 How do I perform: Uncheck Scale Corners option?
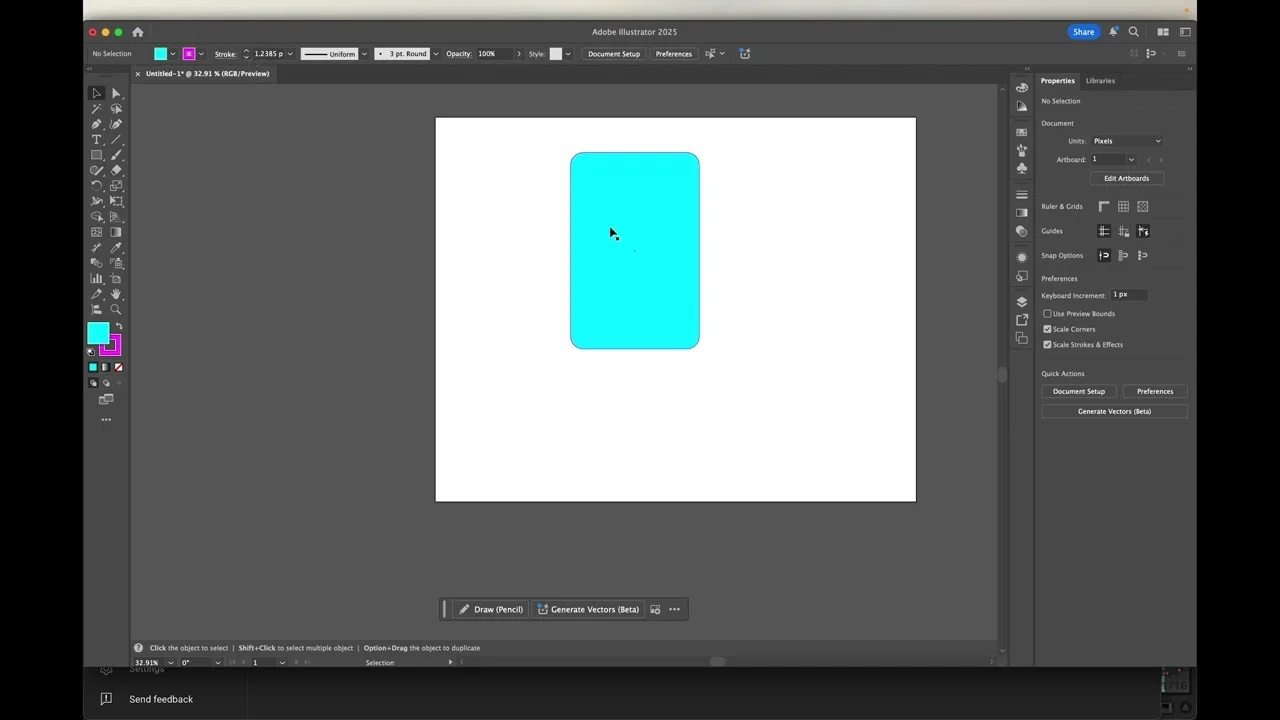(1047, 329)
